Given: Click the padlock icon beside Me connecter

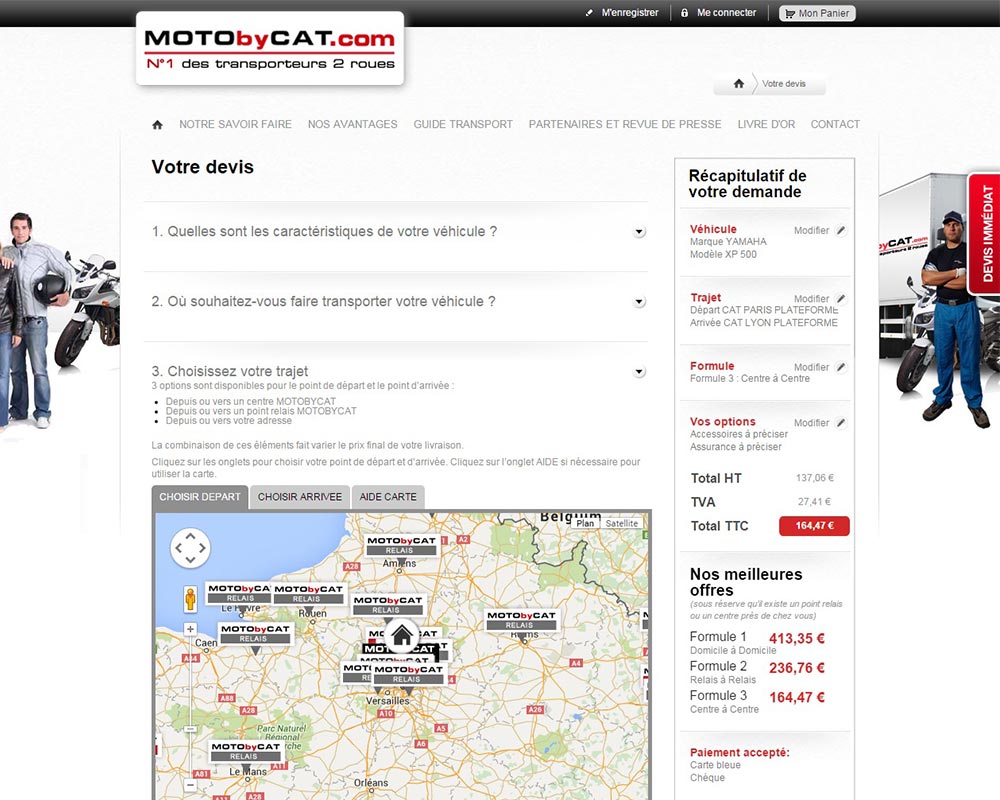Looking at the screenshot, I should pos(684,13).
